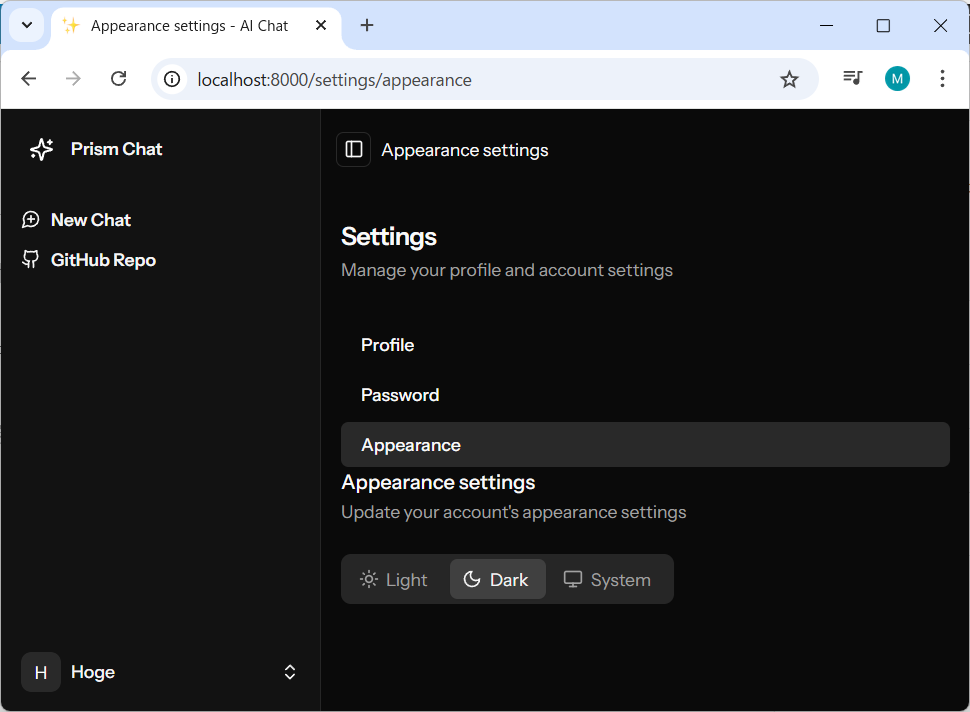The height and width of the screenshot is (712, 970).
Task: Open the Password settings section
Action: pos(400,395)
